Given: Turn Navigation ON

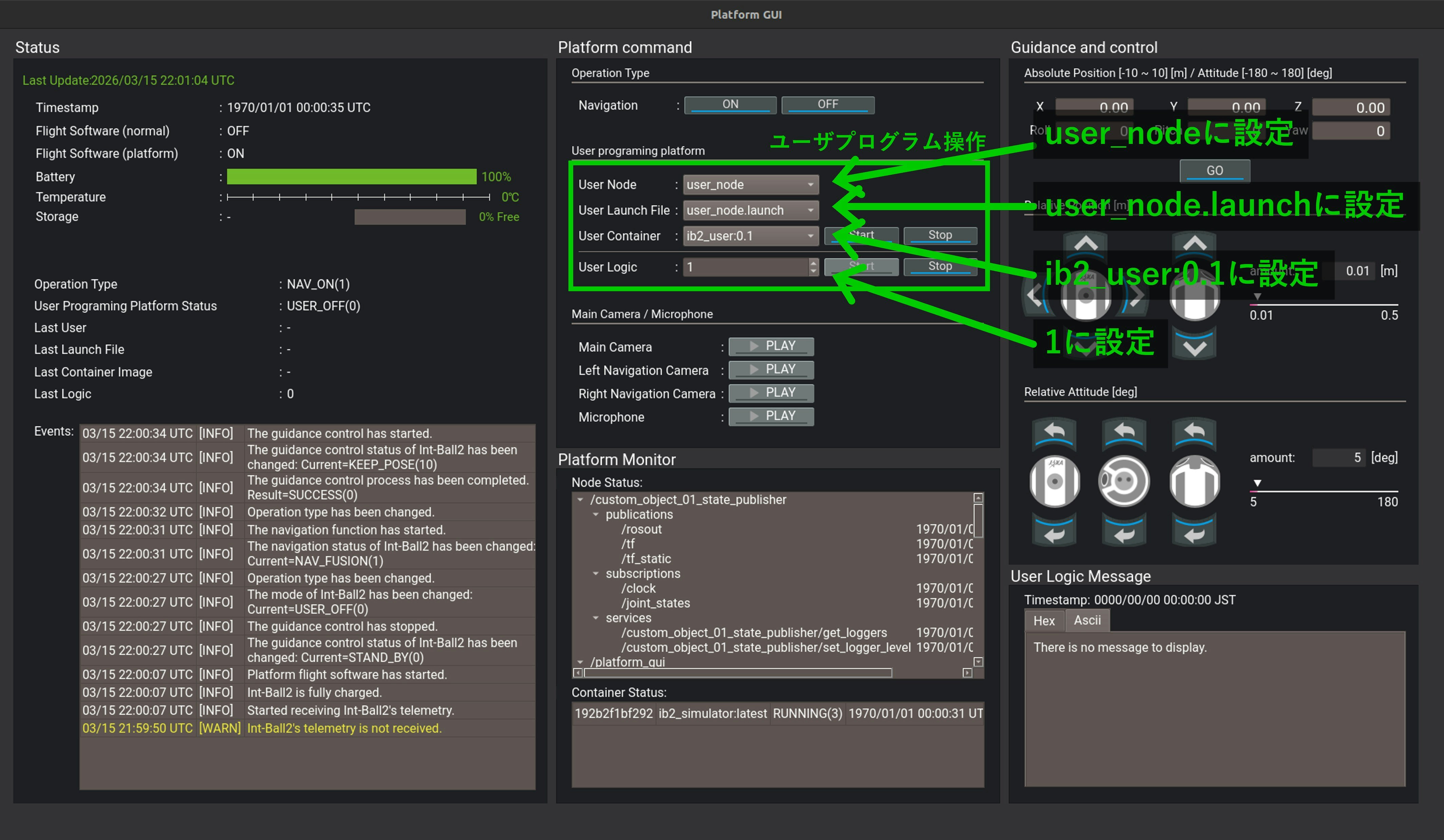Looking at the screenshot, I should (x=730, y=104).
